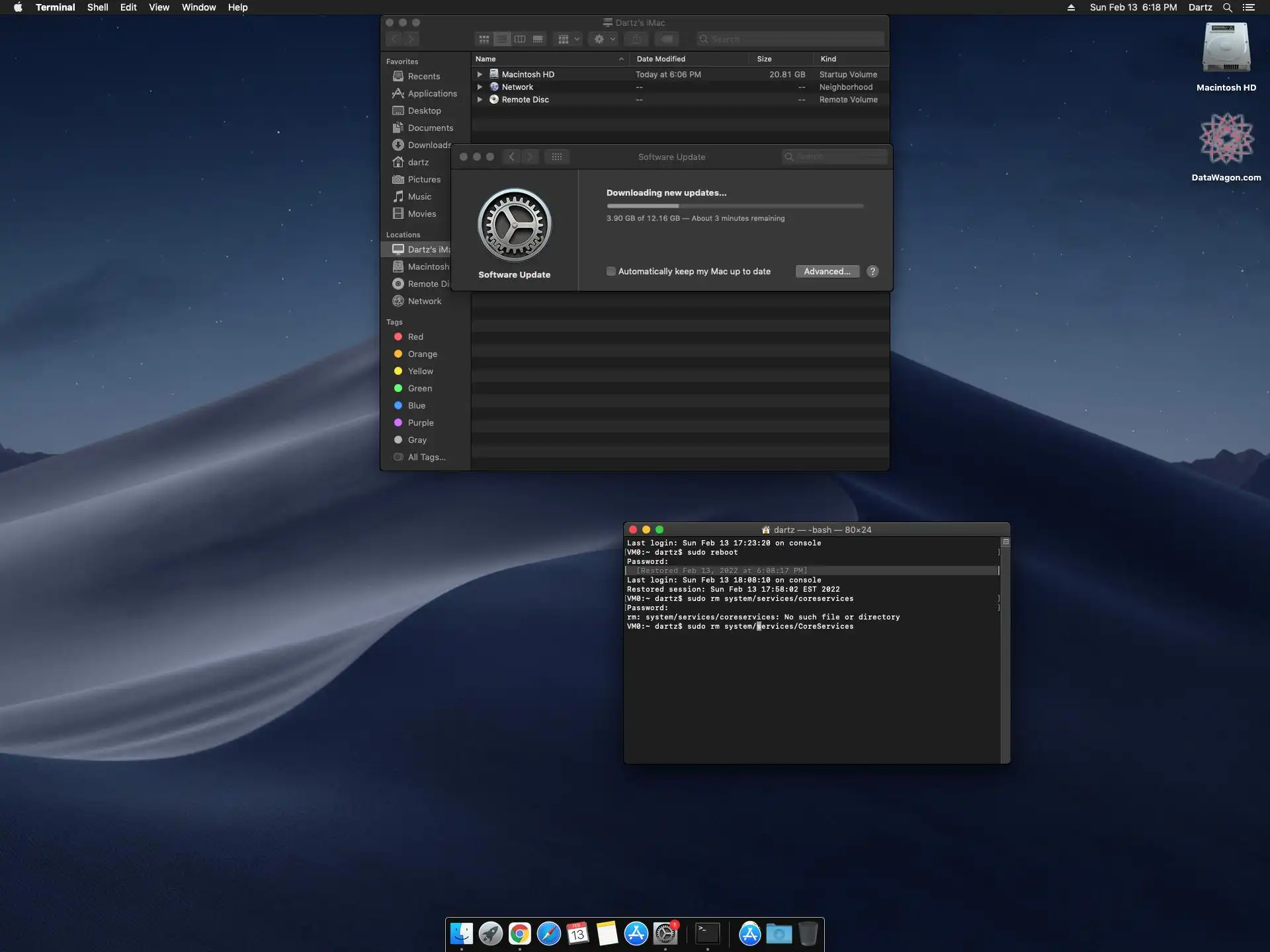Launch Safari from the dock
This screenshot has width=1270, height=952.
(x=549, y=933)
